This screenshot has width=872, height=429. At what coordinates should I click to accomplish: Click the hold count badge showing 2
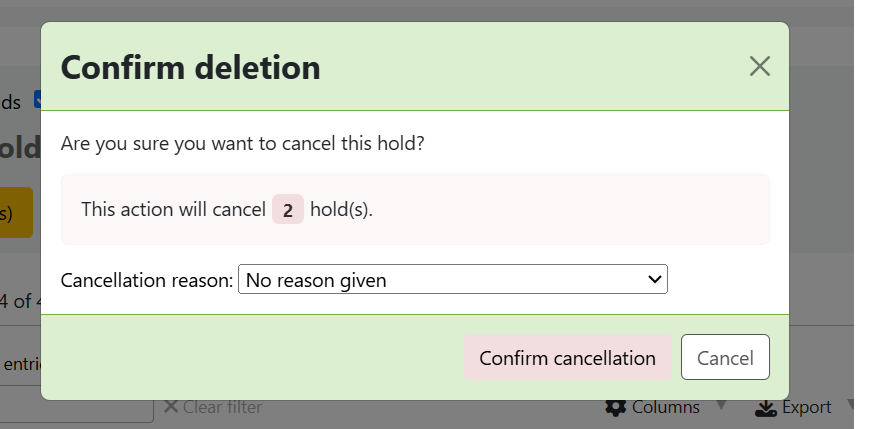pos(287,210)
